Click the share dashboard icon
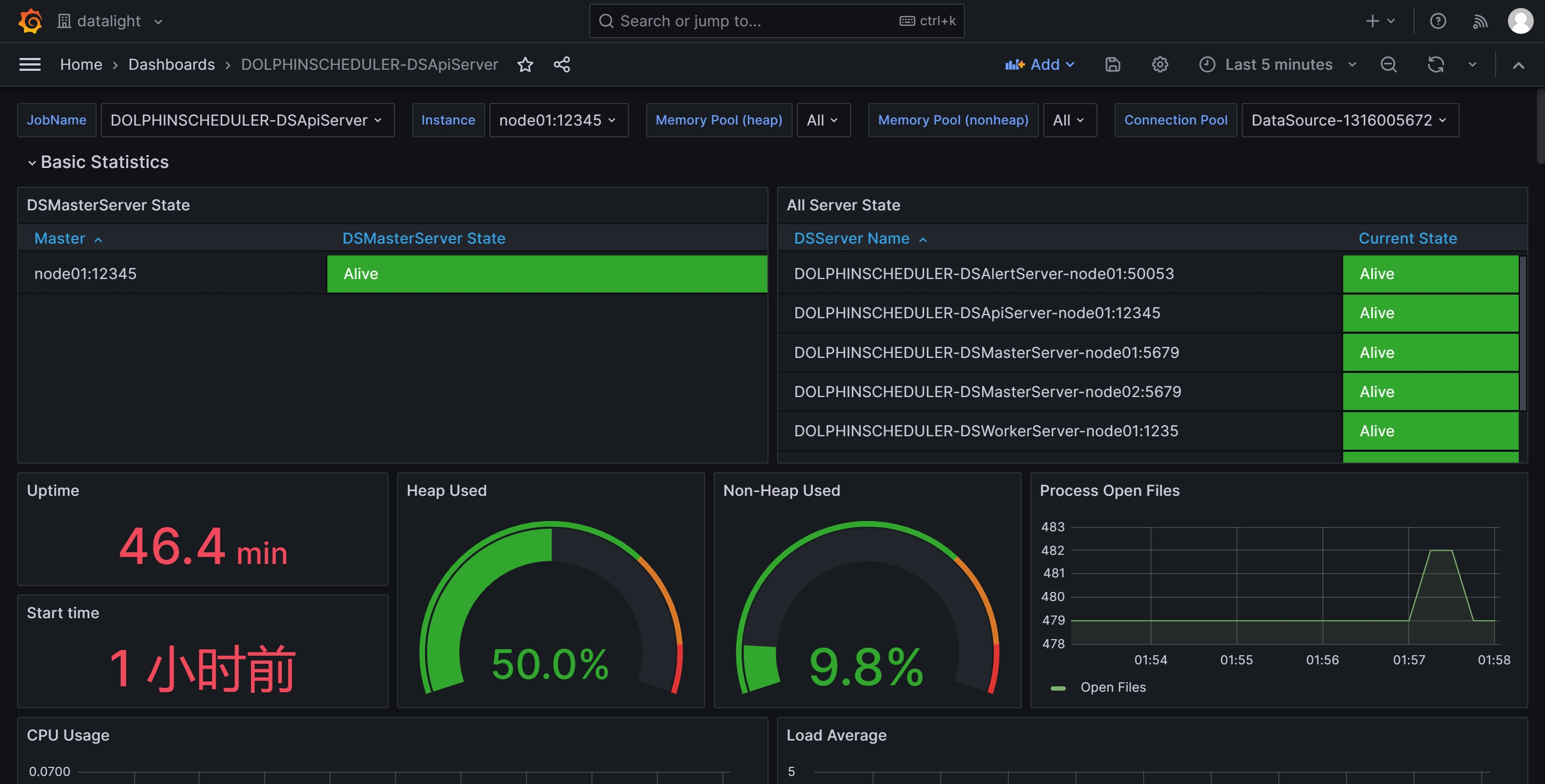Screen dimensions: 1545x784 coord(561,64)
